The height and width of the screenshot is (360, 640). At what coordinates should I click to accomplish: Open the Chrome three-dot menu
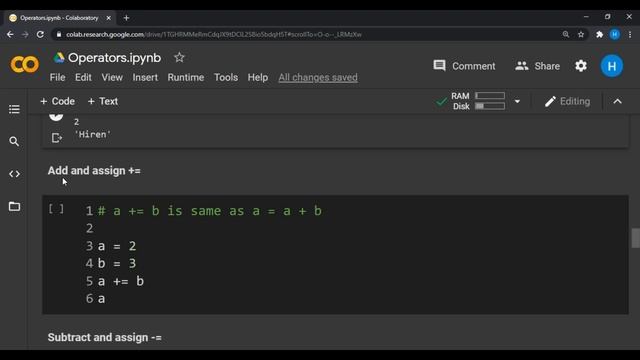(630, 34)
